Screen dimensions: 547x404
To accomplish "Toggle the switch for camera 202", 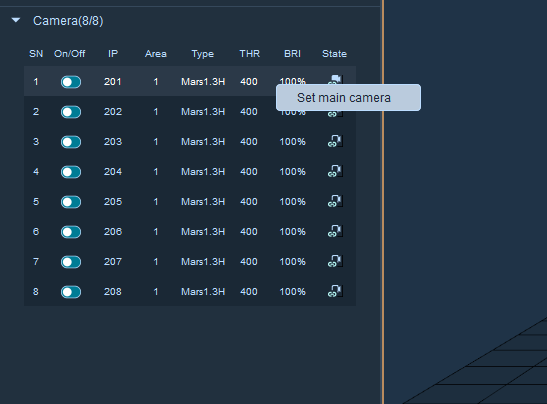I will pyautogui.click(x=71, y=112).
